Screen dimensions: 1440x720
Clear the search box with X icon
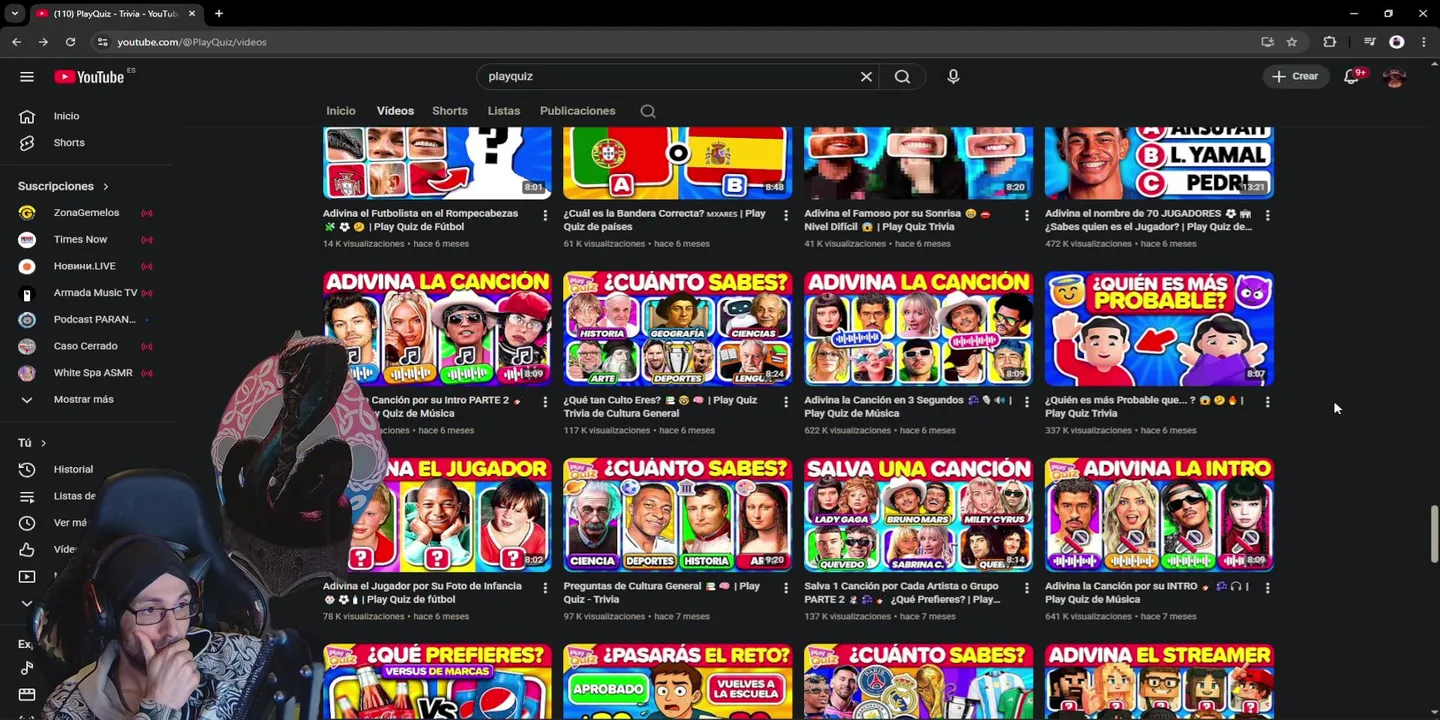pos(866,76)
